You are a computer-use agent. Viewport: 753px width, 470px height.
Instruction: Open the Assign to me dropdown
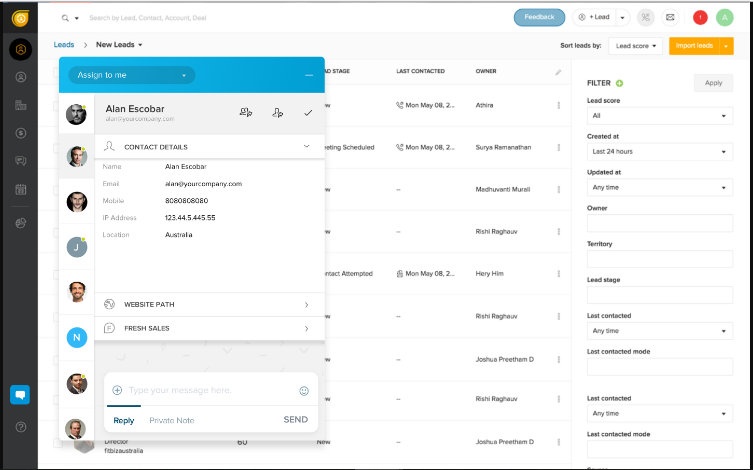click(x=131, y=75)
